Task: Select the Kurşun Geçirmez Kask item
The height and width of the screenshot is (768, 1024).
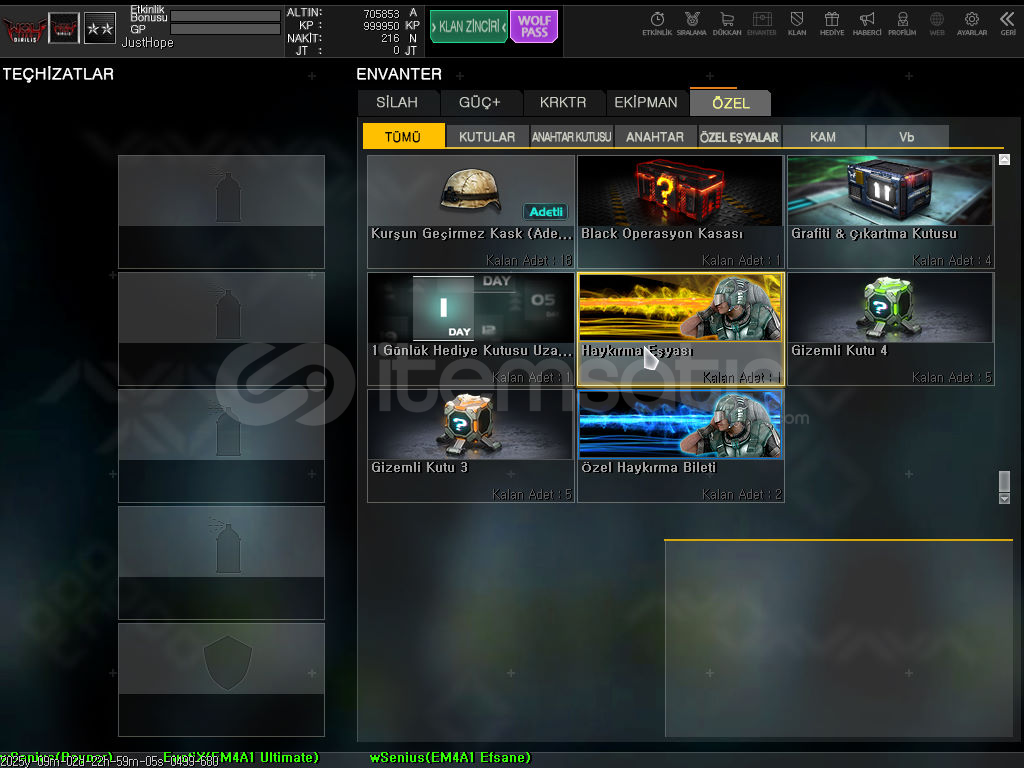Action: click(x=471, y=212)
